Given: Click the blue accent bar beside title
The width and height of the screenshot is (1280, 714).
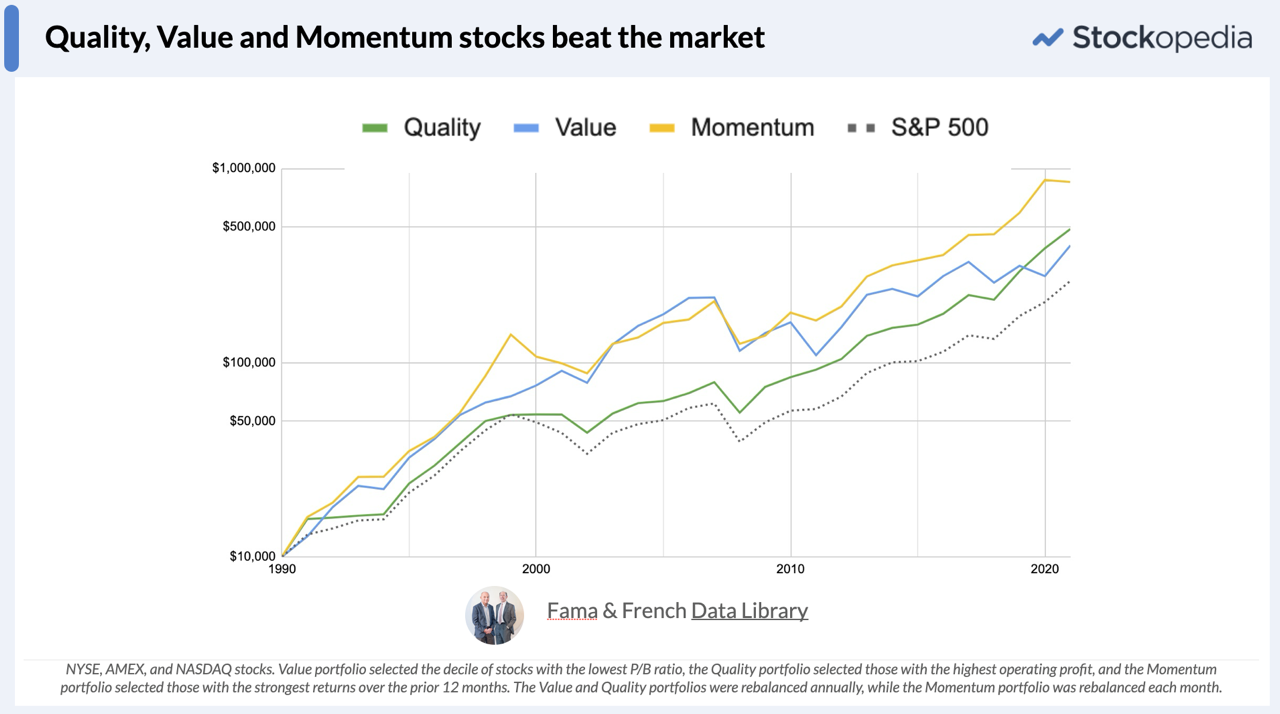Looking at the screenshot, I should pyautogui.click(x=11, y=36).
